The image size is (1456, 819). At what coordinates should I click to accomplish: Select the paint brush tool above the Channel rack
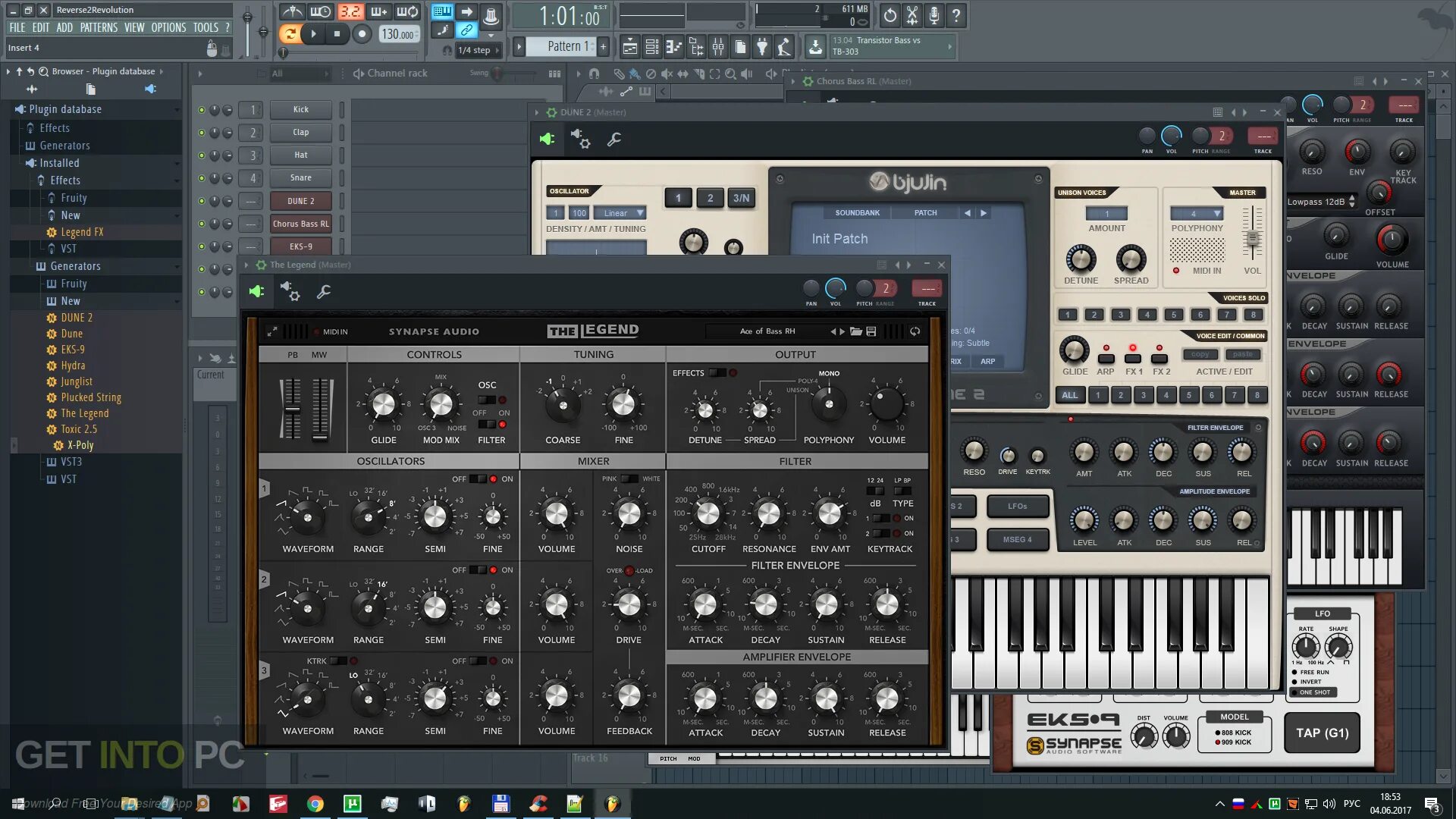click(635, 74)
